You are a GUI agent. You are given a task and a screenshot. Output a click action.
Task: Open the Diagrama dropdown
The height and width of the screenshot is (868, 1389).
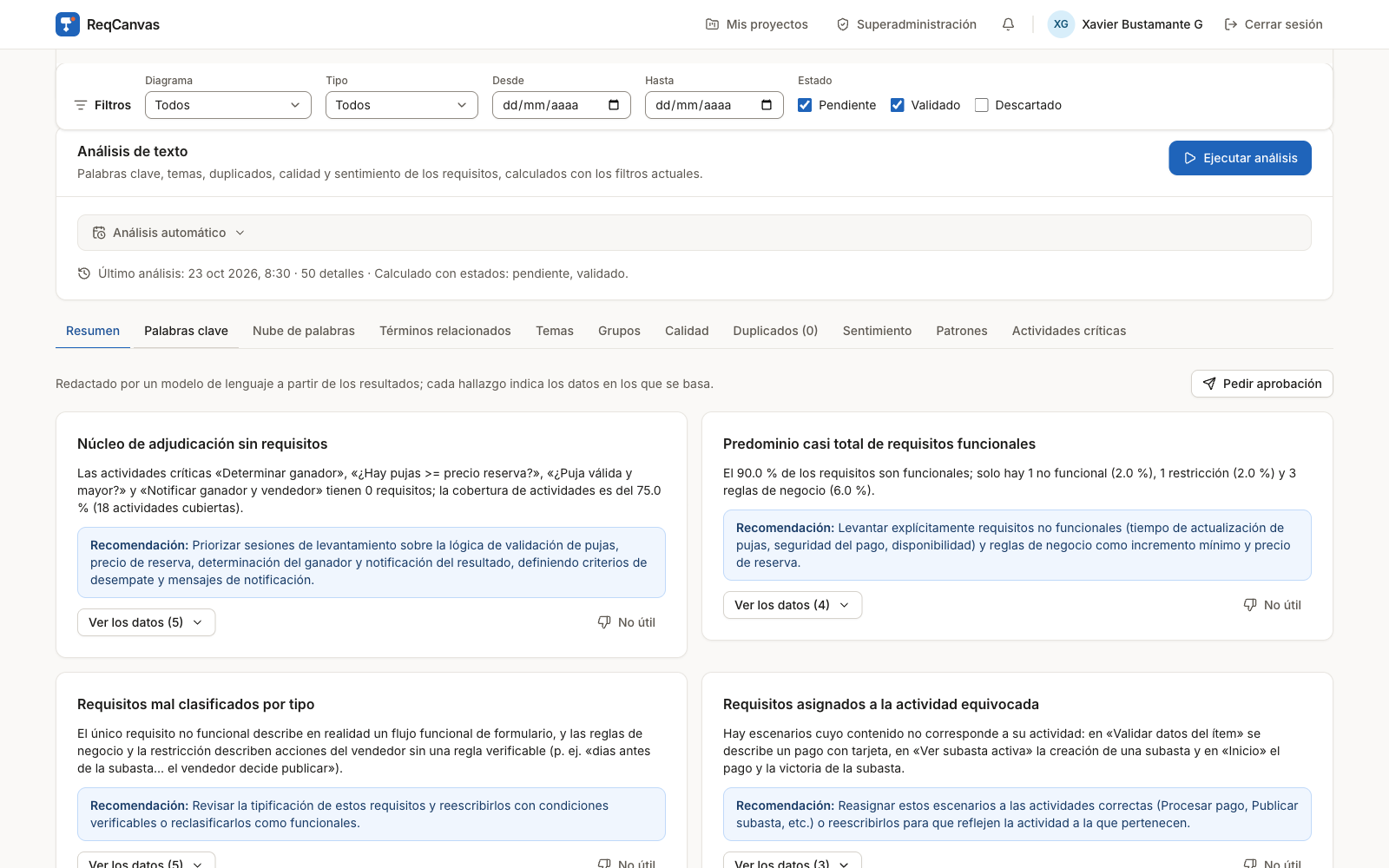point(228,105)
